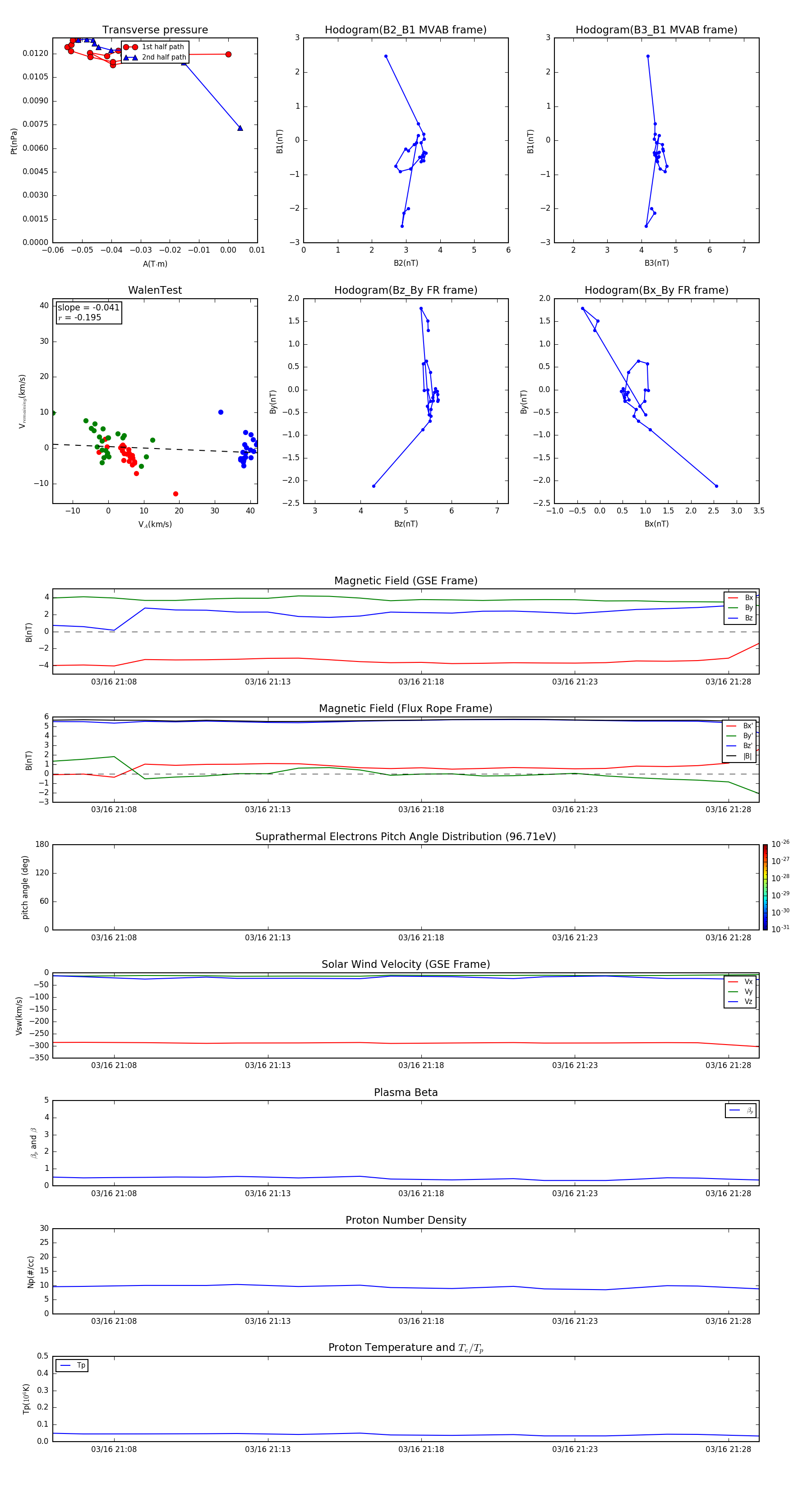Viewport: 812px width, 1489px height.
Task: Click the lowest red point in WalenTest plot
Action: [175, 494]
